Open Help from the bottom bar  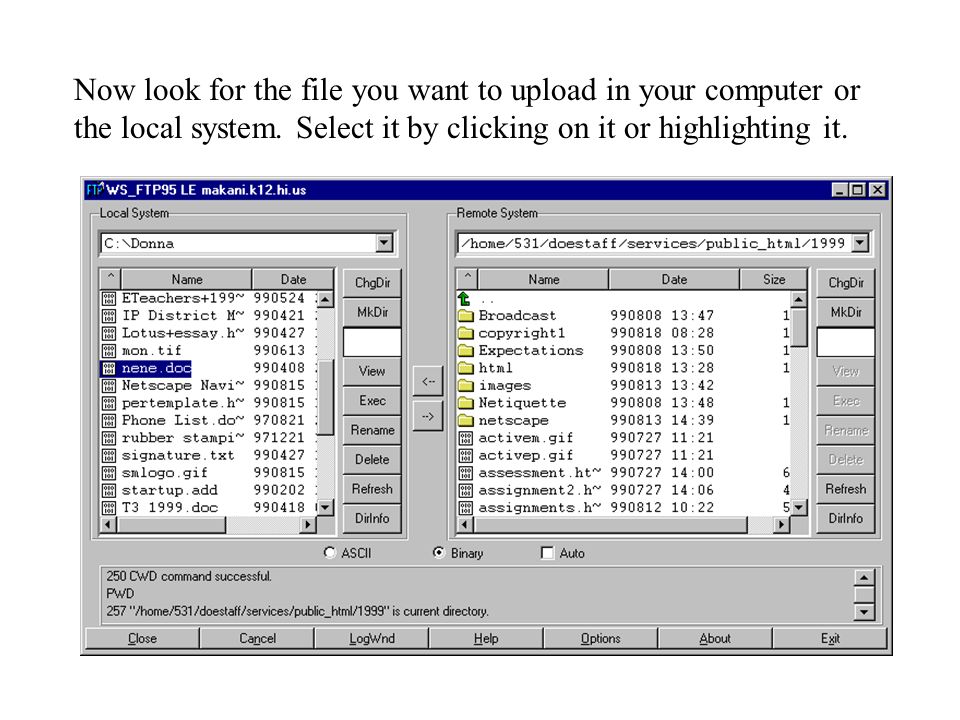(x=486, y=638)
